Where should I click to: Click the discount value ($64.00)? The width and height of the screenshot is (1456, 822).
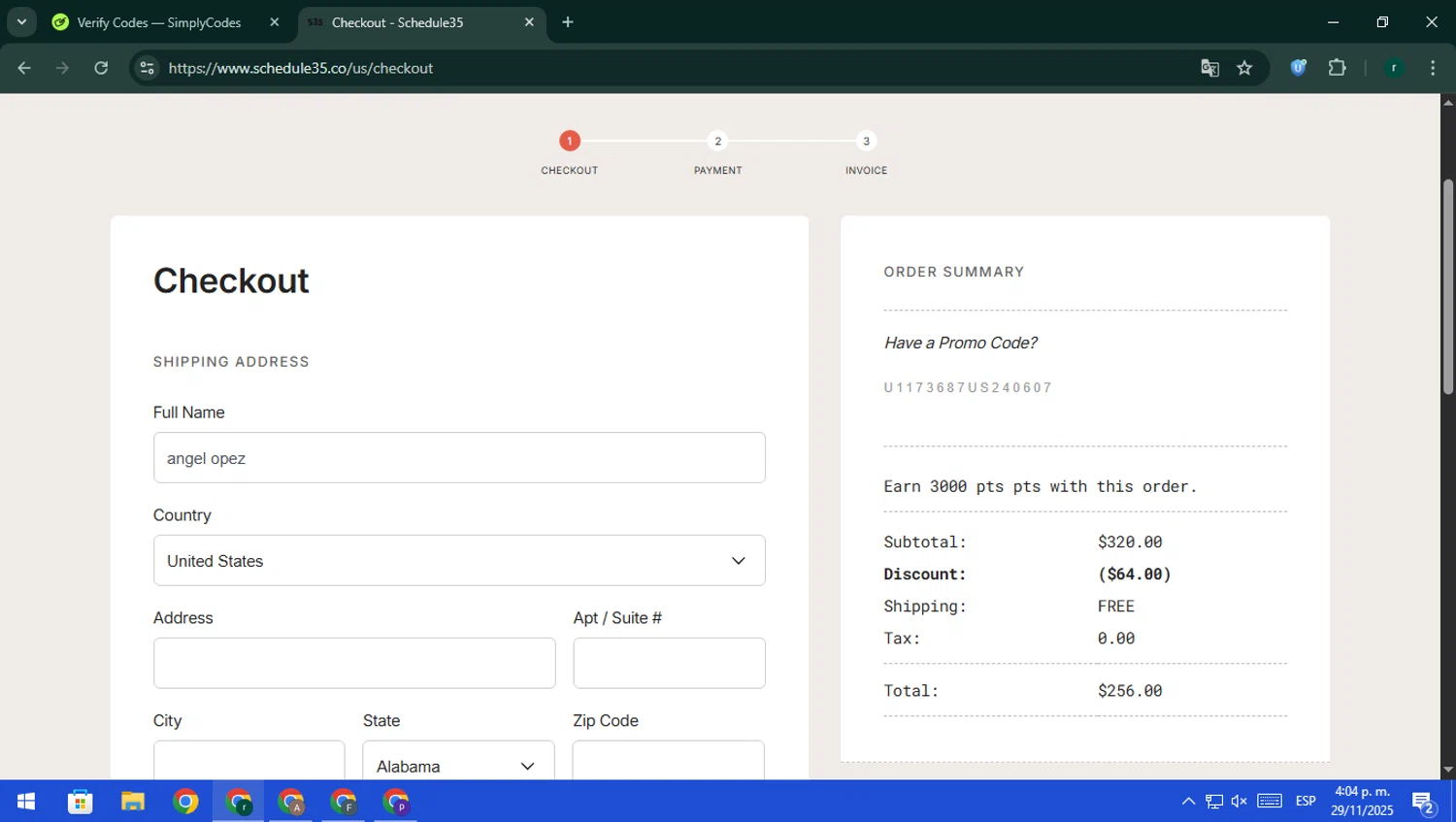tap(1134, 575)
